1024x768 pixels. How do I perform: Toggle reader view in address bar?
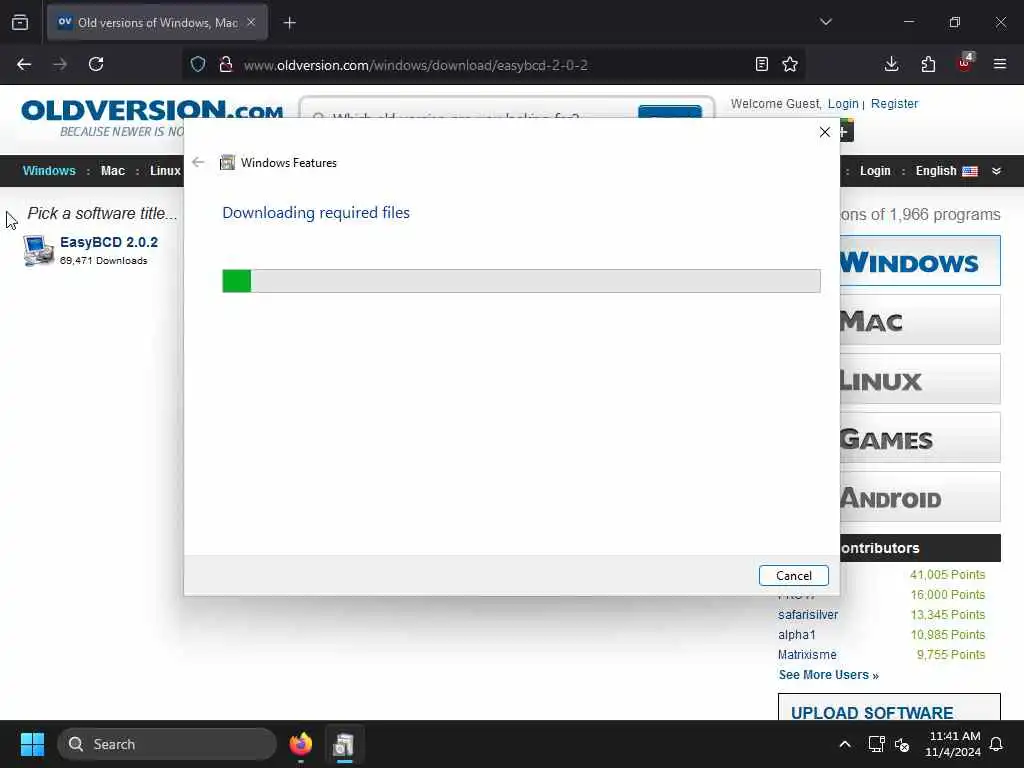coord(761,64)
